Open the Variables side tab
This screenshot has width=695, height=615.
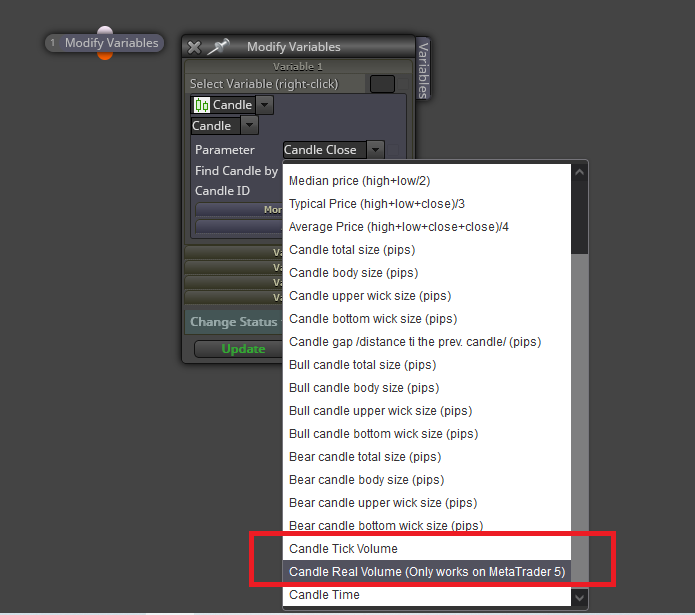[423, 70]
